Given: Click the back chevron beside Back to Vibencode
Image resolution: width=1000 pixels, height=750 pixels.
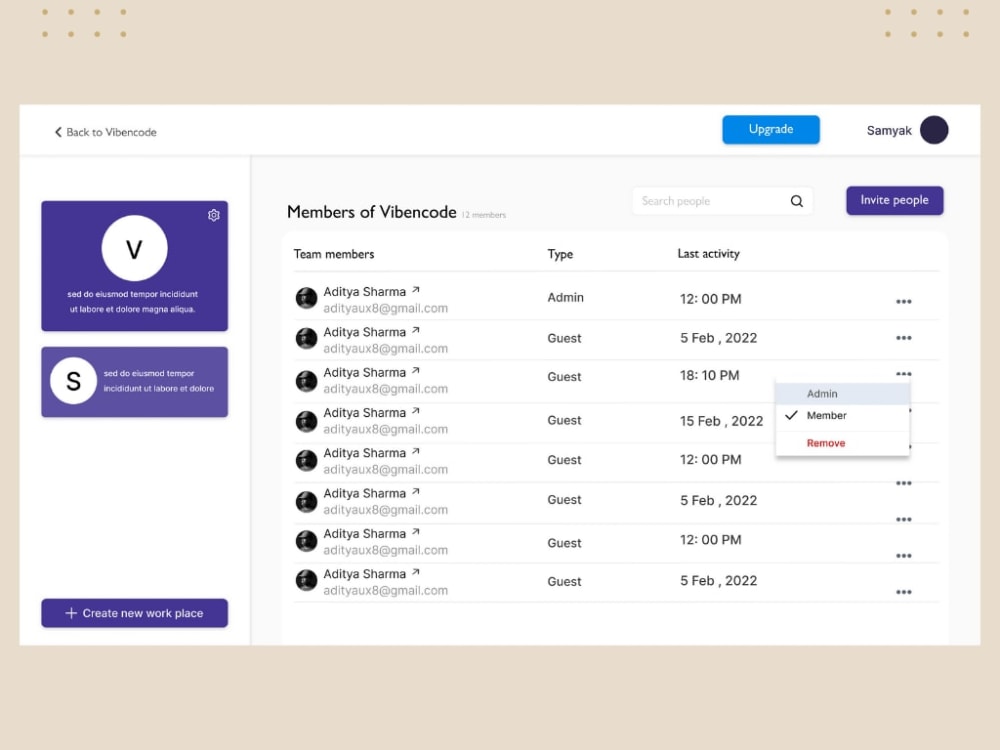Looking at the screenshot, I should coord(58,132).
